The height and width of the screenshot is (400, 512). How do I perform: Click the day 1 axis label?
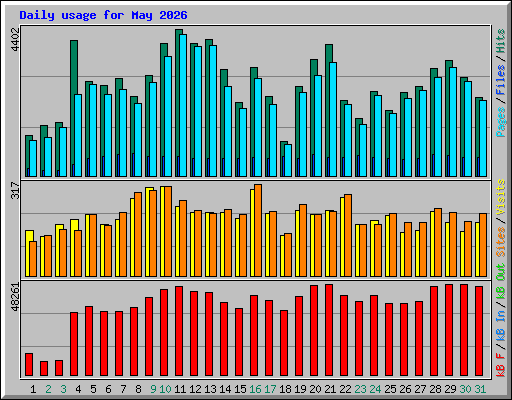click(33, 389)
